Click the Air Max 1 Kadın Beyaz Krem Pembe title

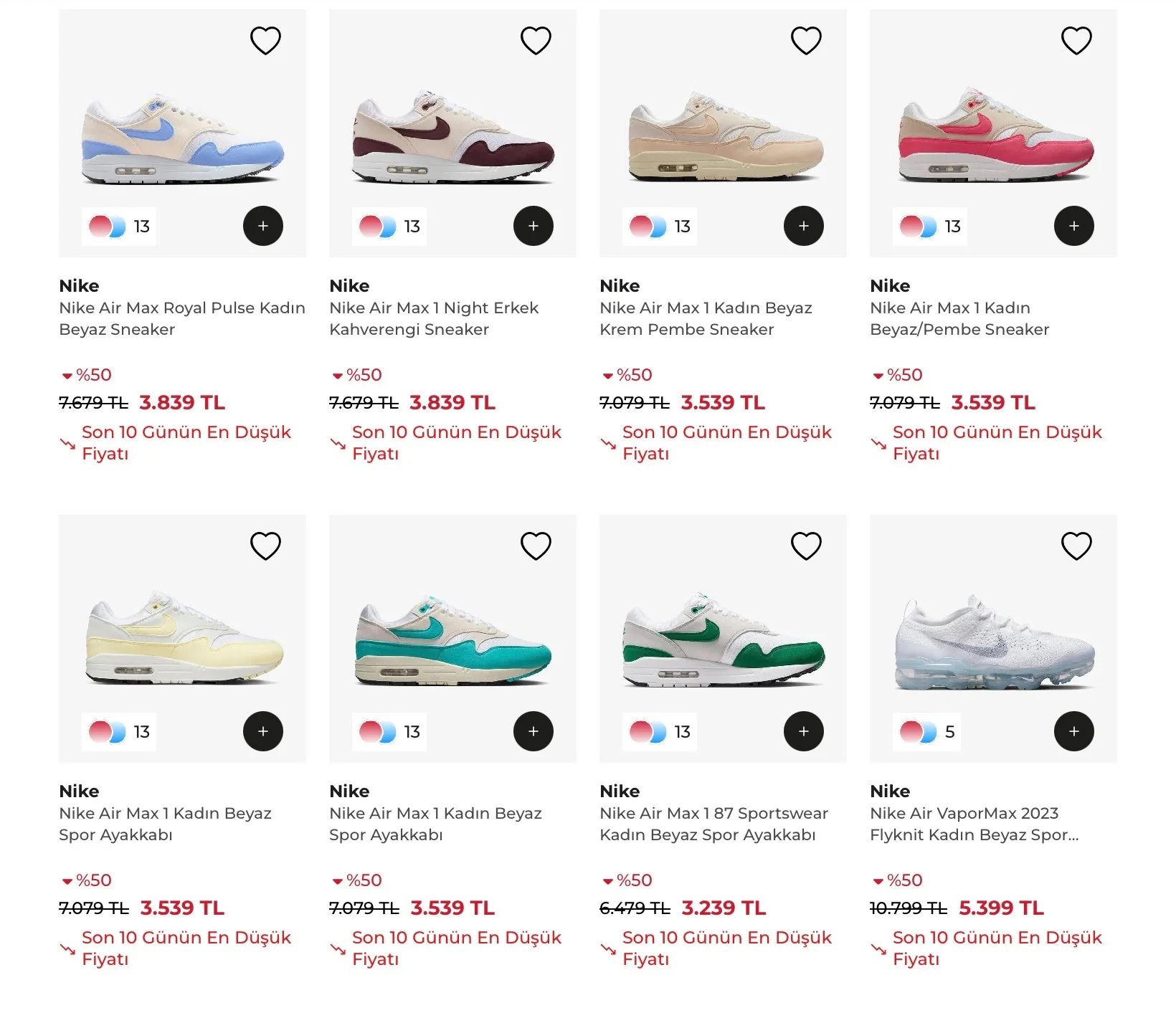pyautogui.click(x=705, y=318)
